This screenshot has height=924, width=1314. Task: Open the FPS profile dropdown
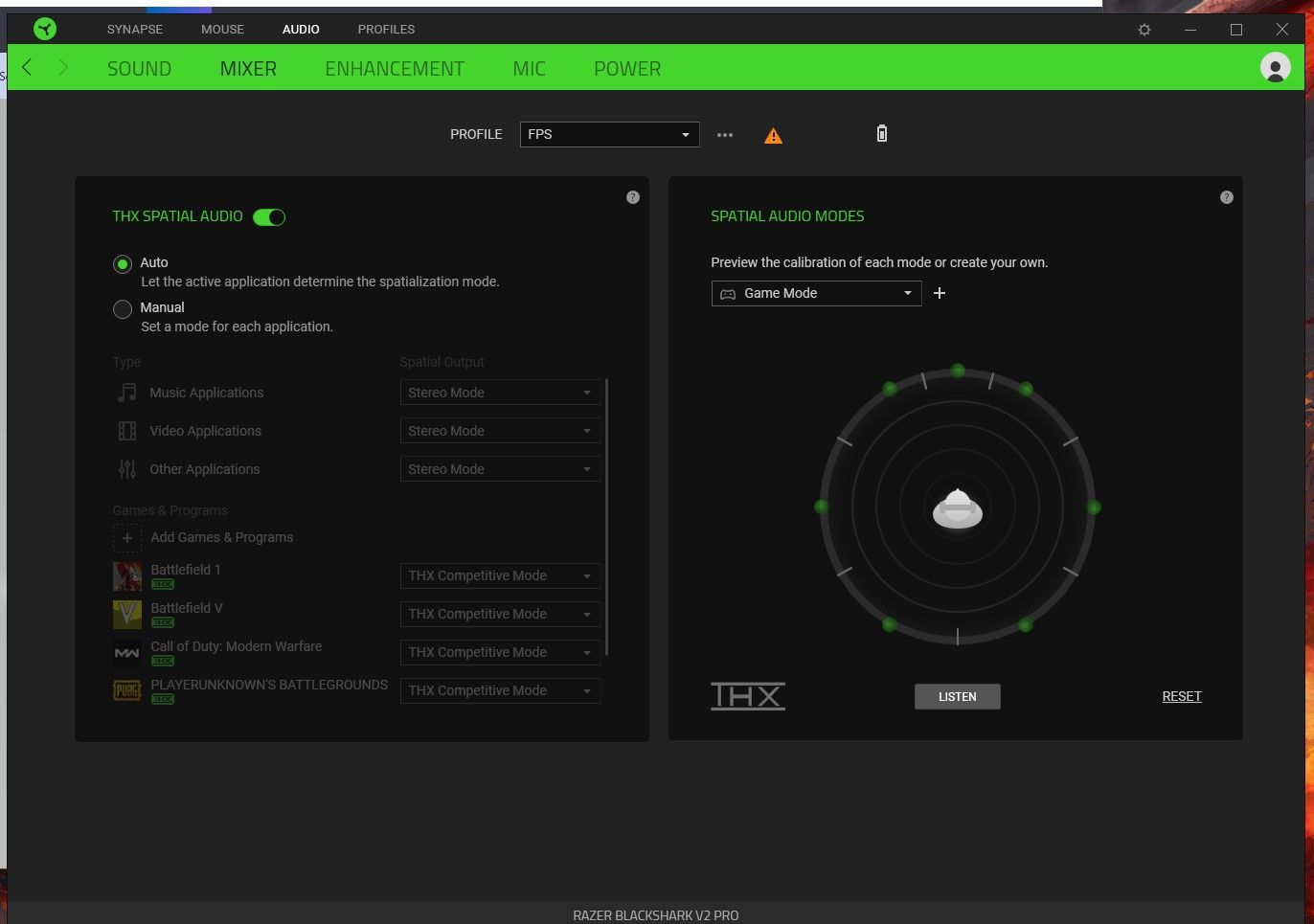pyautogui.click(x=609, y=135)
